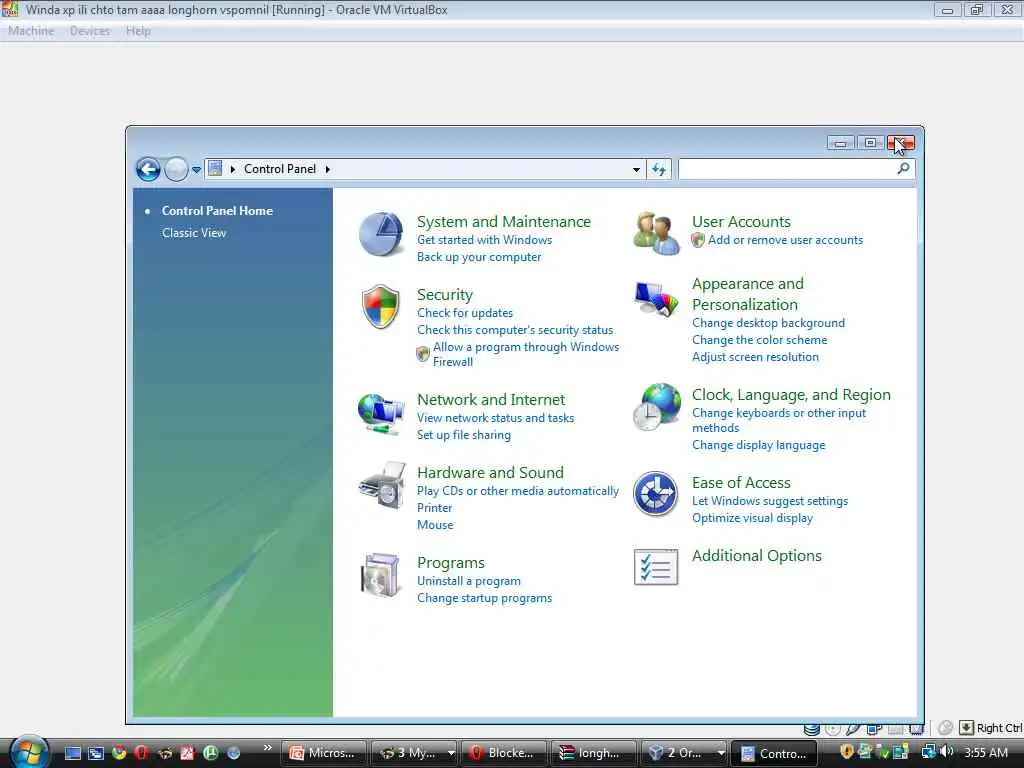Click the Programs box icon
The width and height of the screenshot is (1024, 768).
tap(380, 575)
